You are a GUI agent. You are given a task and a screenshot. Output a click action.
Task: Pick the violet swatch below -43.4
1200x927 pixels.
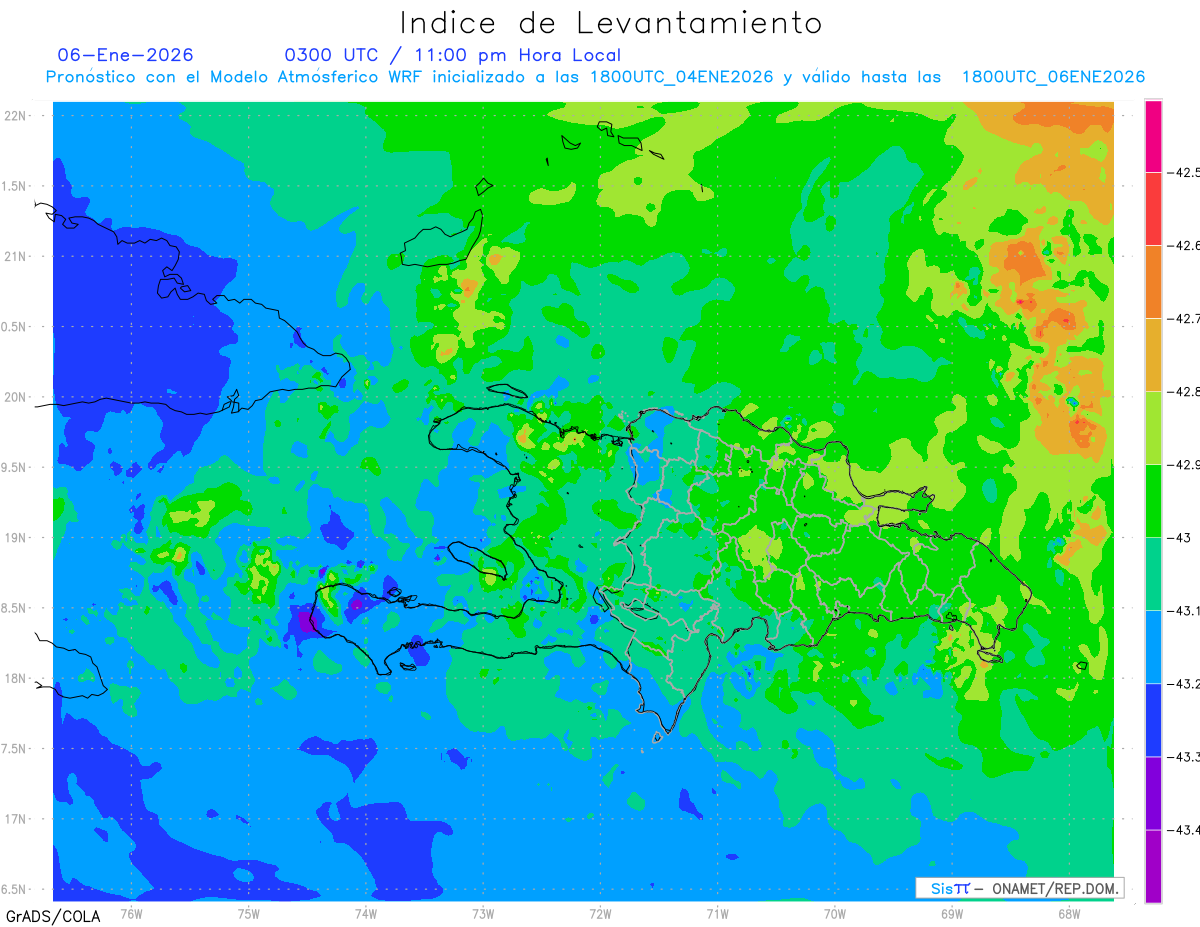click(1153, 865)
